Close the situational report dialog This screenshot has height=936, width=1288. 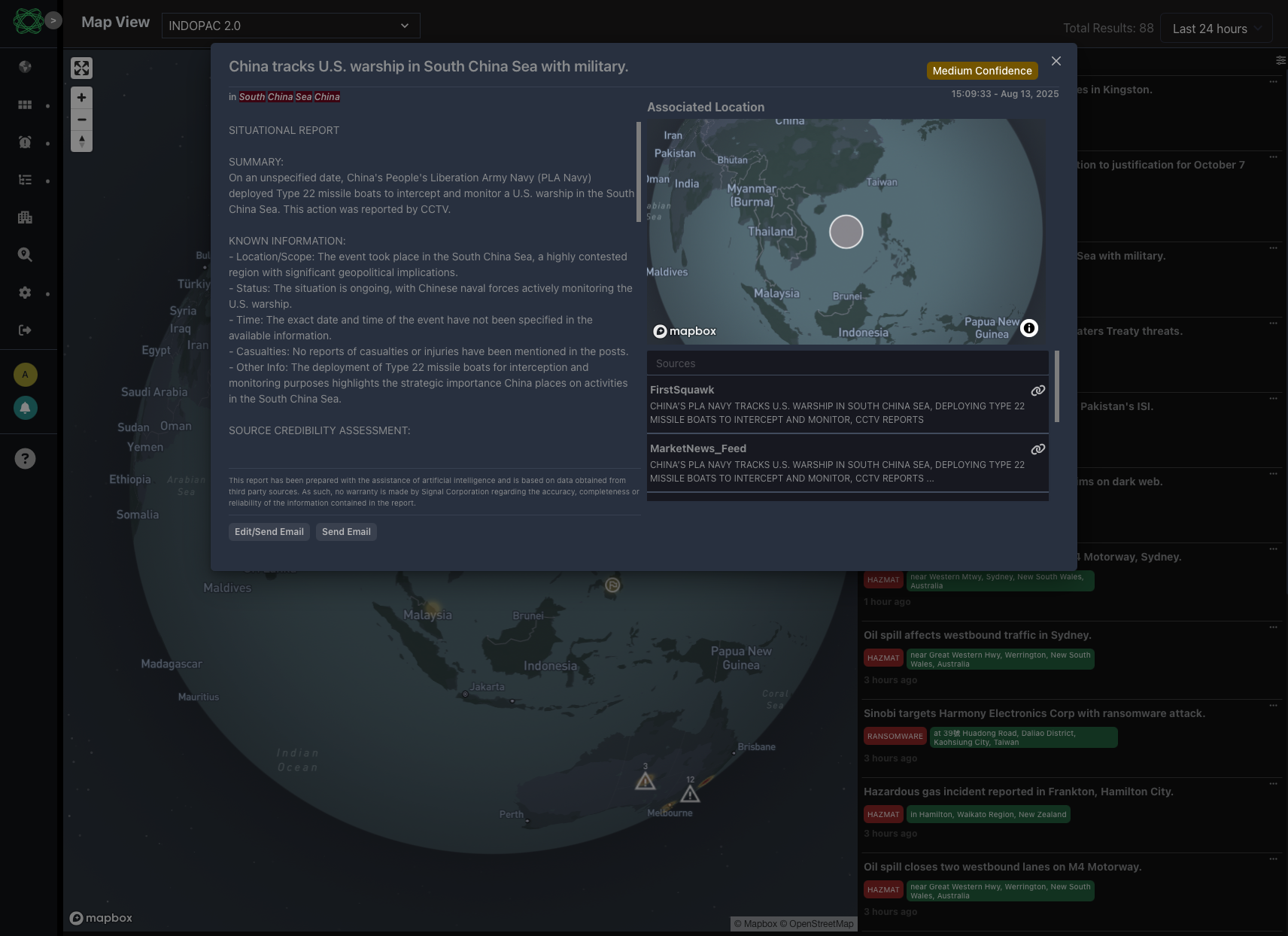coord(1056,61)
